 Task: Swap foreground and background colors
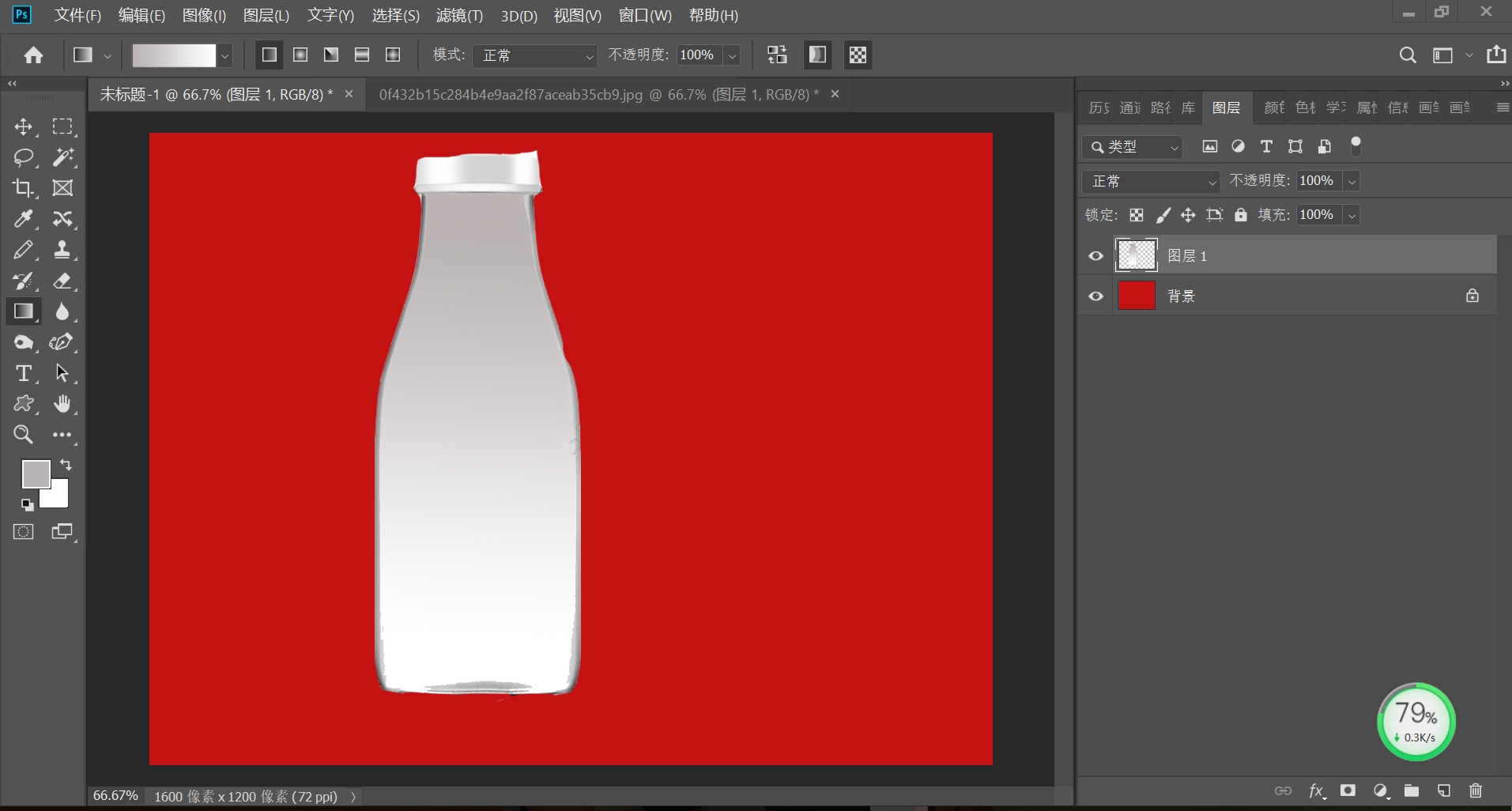pos(66,466)
